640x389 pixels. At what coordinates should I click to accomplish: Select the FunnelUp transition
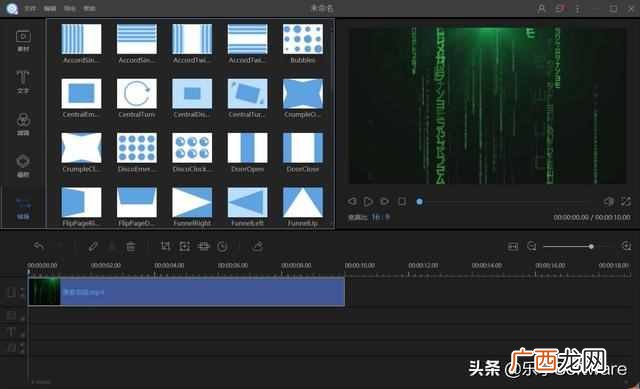tap(303, 202)
